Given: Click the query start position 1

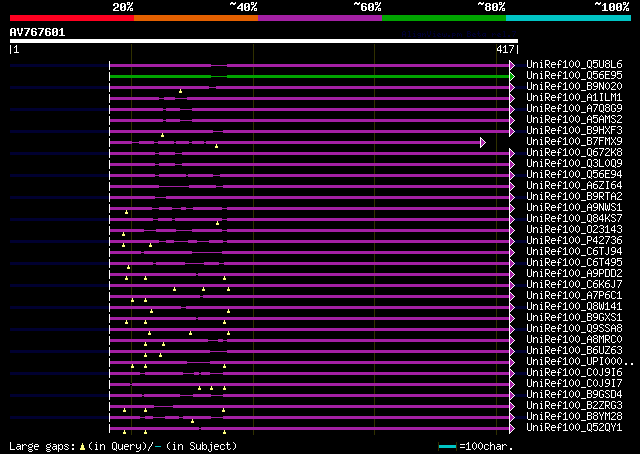Looking at the screenshot, I should tap(16, 50).
